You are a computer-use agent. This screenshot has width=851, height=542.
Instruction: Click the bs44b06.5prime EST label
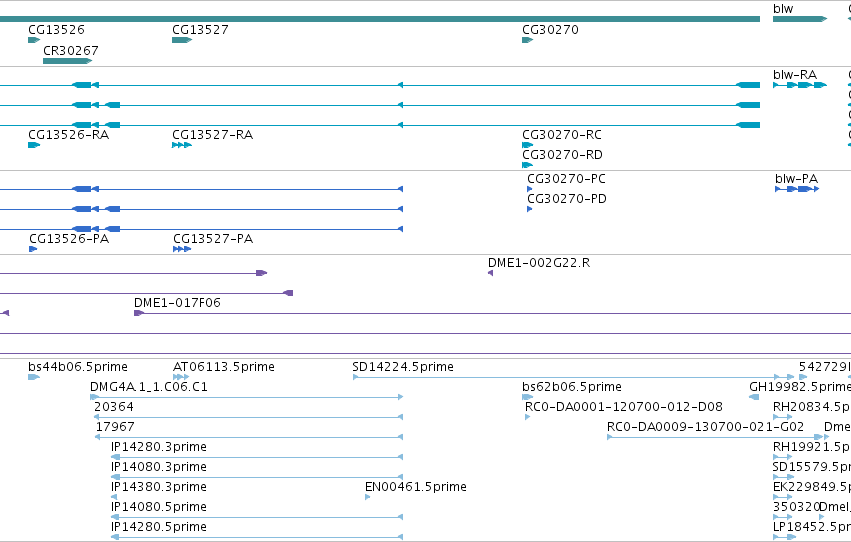point(78,367)
